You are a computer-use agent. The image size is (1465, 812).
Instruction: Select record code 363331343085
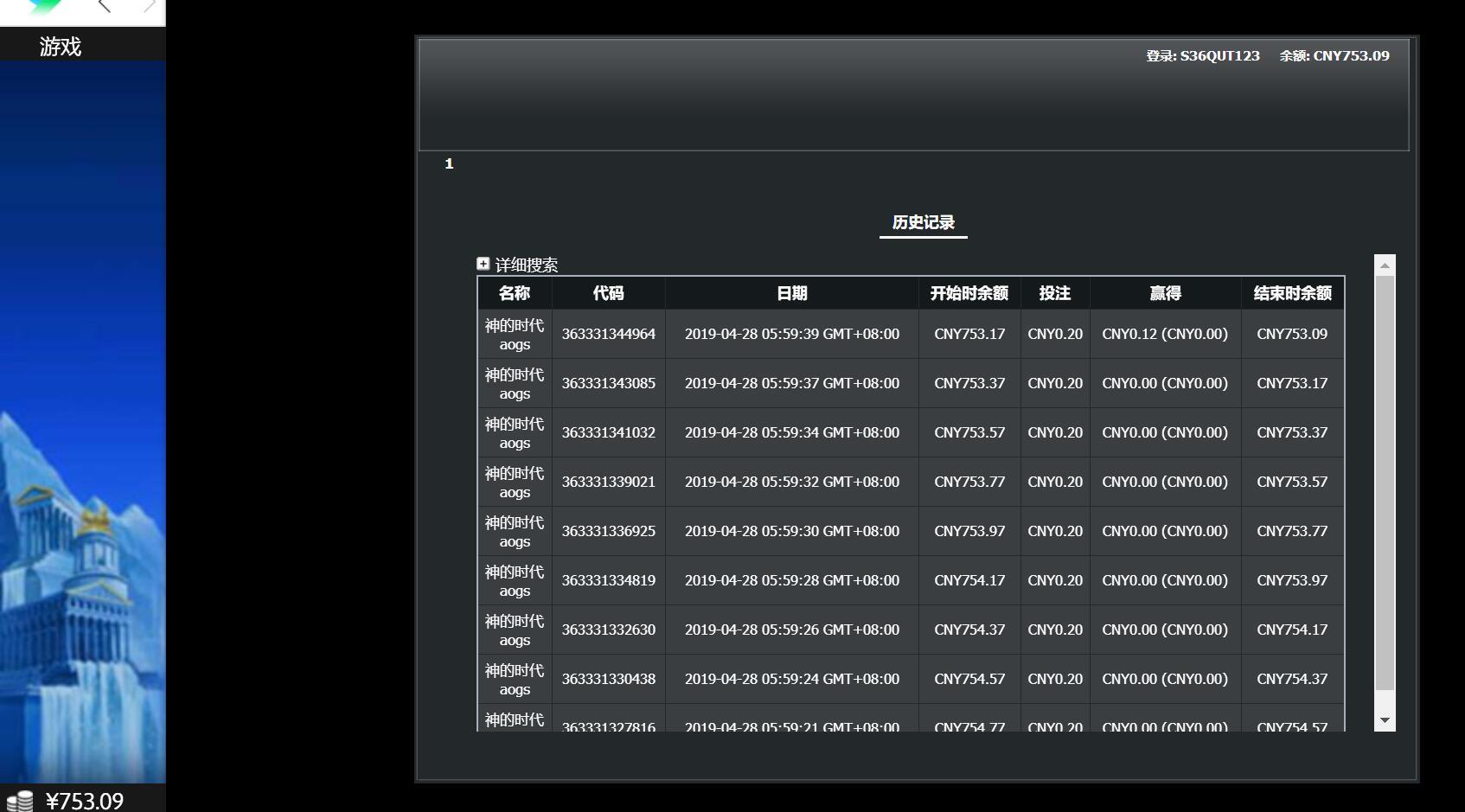click(x=609, y=383)
